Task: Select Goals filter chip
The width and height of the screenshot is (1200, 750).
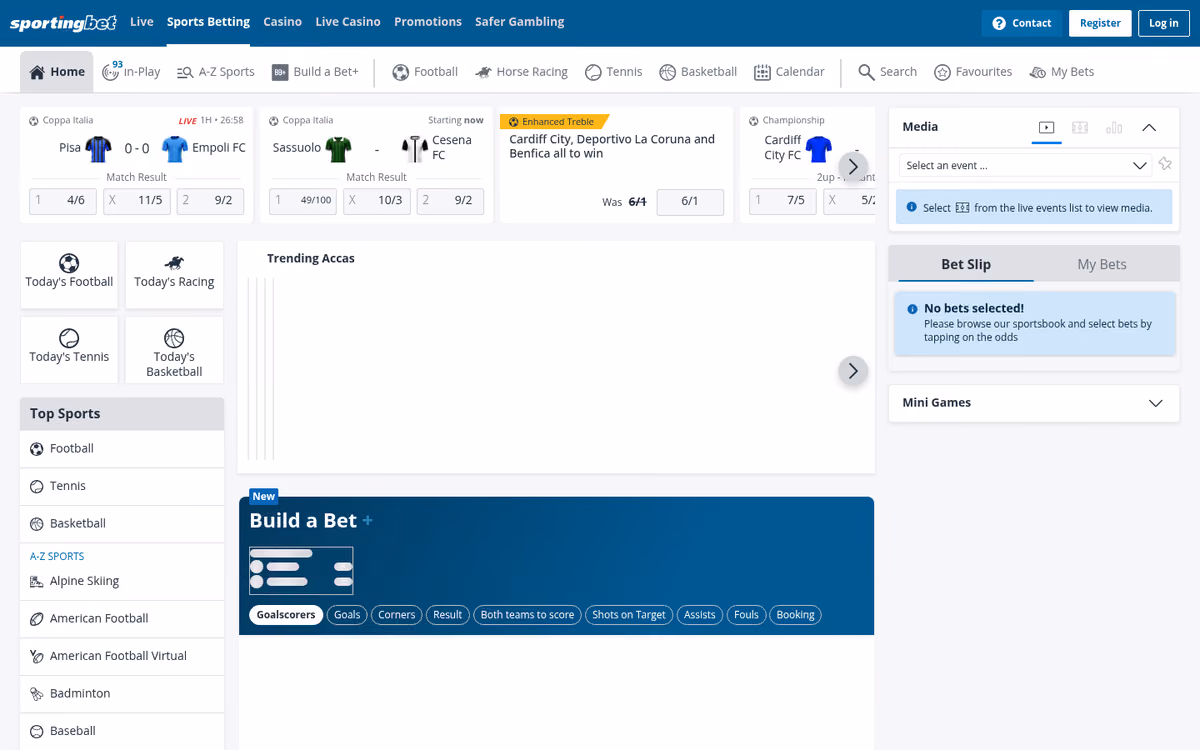Action: pyautogui.click(x=347, y=615)
